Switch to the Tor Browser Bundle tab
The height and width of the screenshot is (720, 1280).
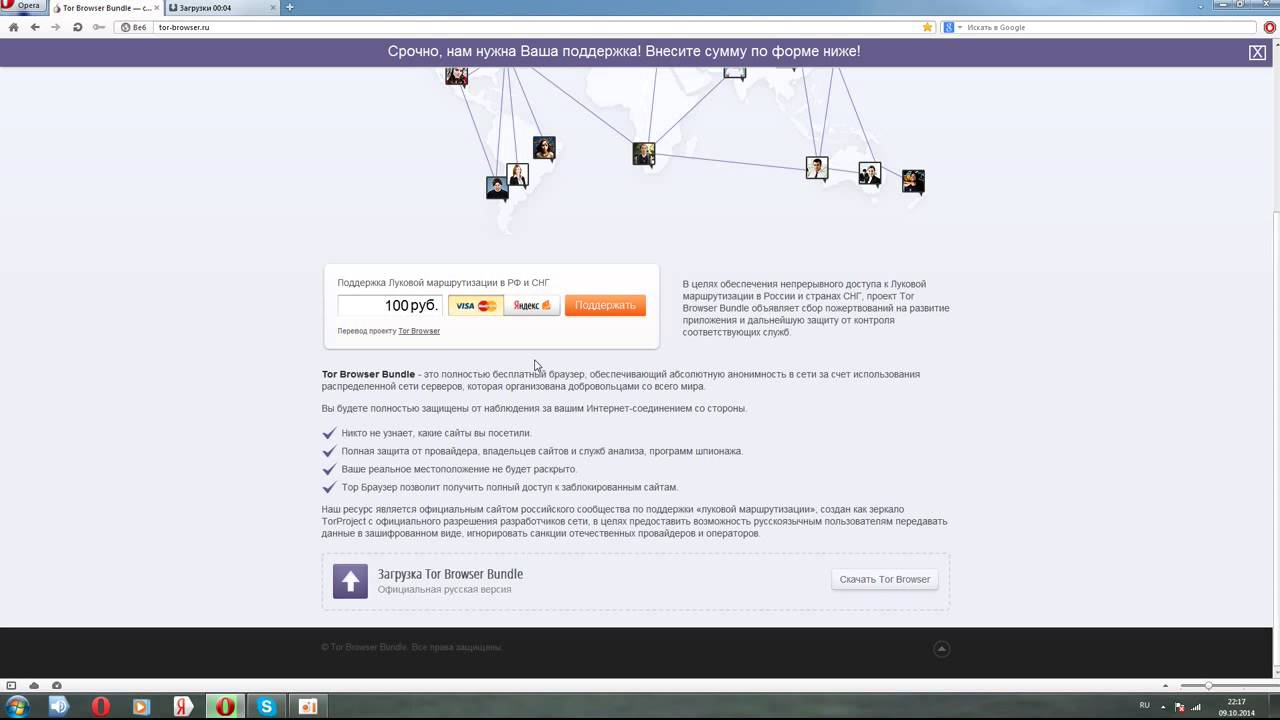coord(106,7)
